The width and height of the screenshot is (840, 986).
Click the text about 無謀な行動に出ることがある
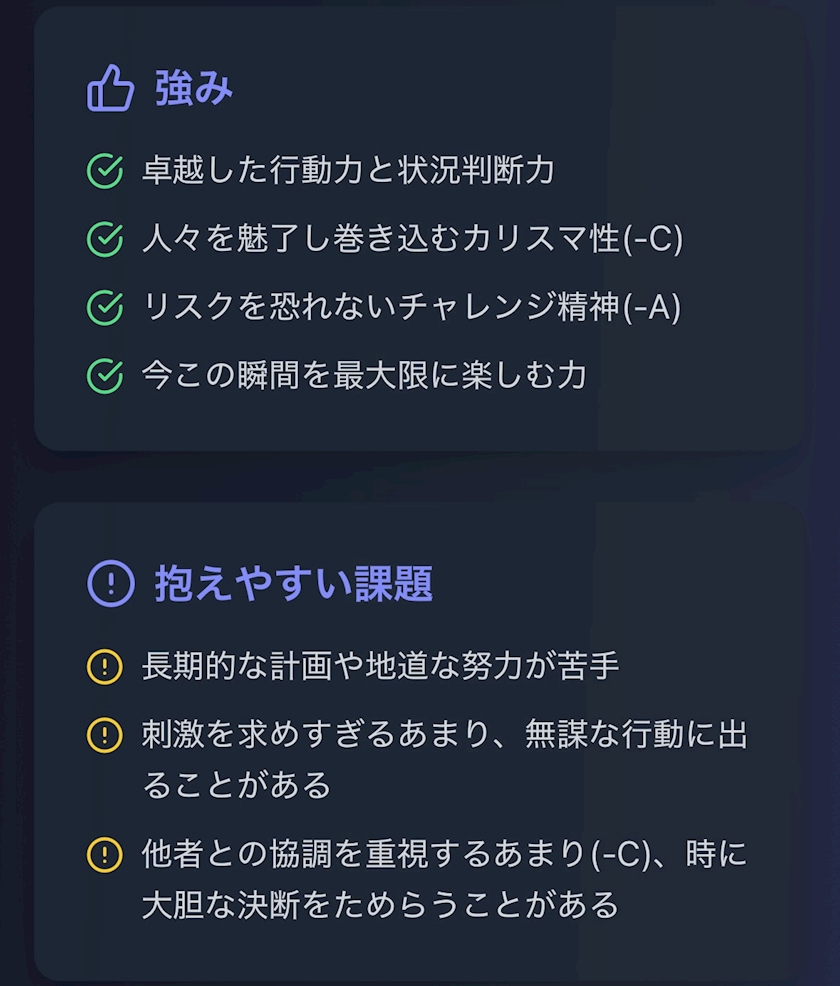(x=444, y=760)
